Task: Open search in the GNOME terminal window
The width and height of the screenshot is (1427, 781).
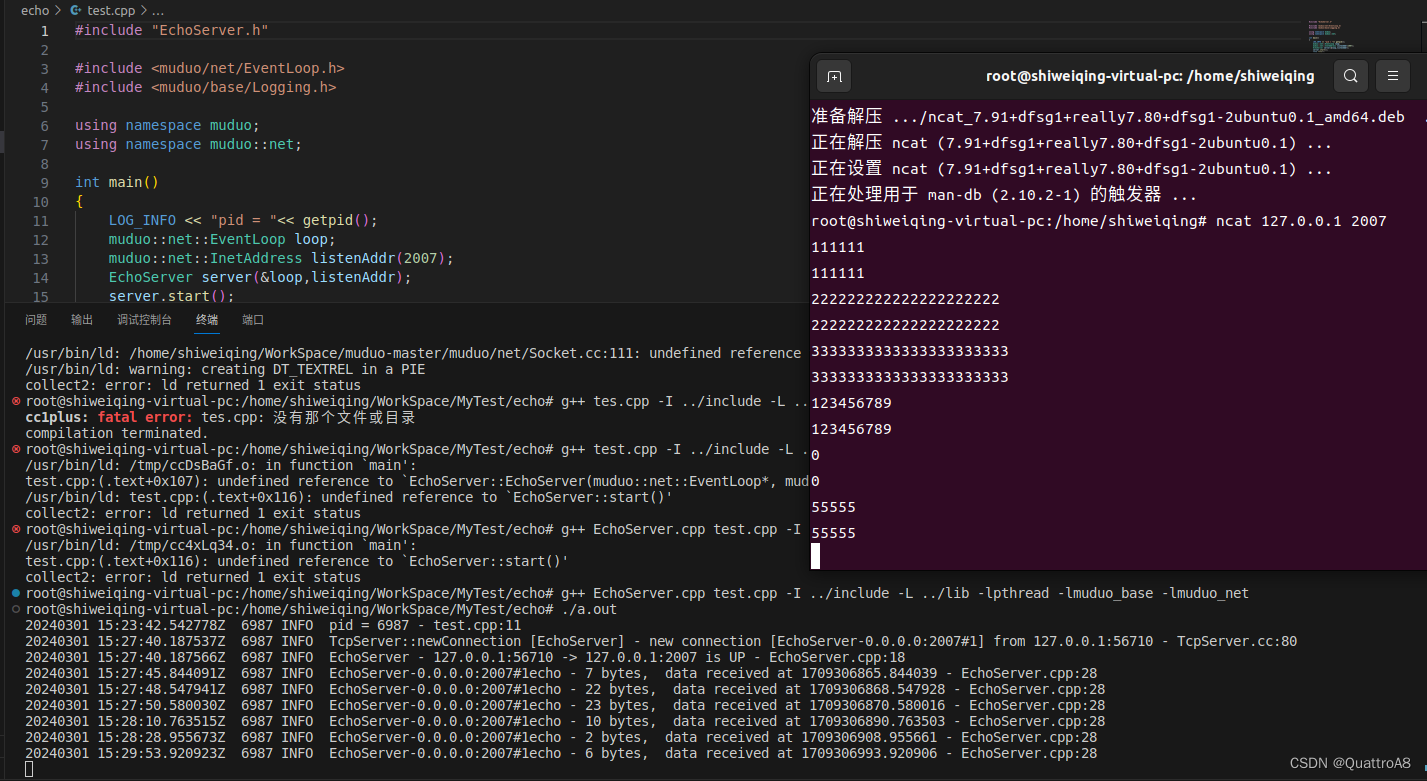Action: click(1350, 76)
